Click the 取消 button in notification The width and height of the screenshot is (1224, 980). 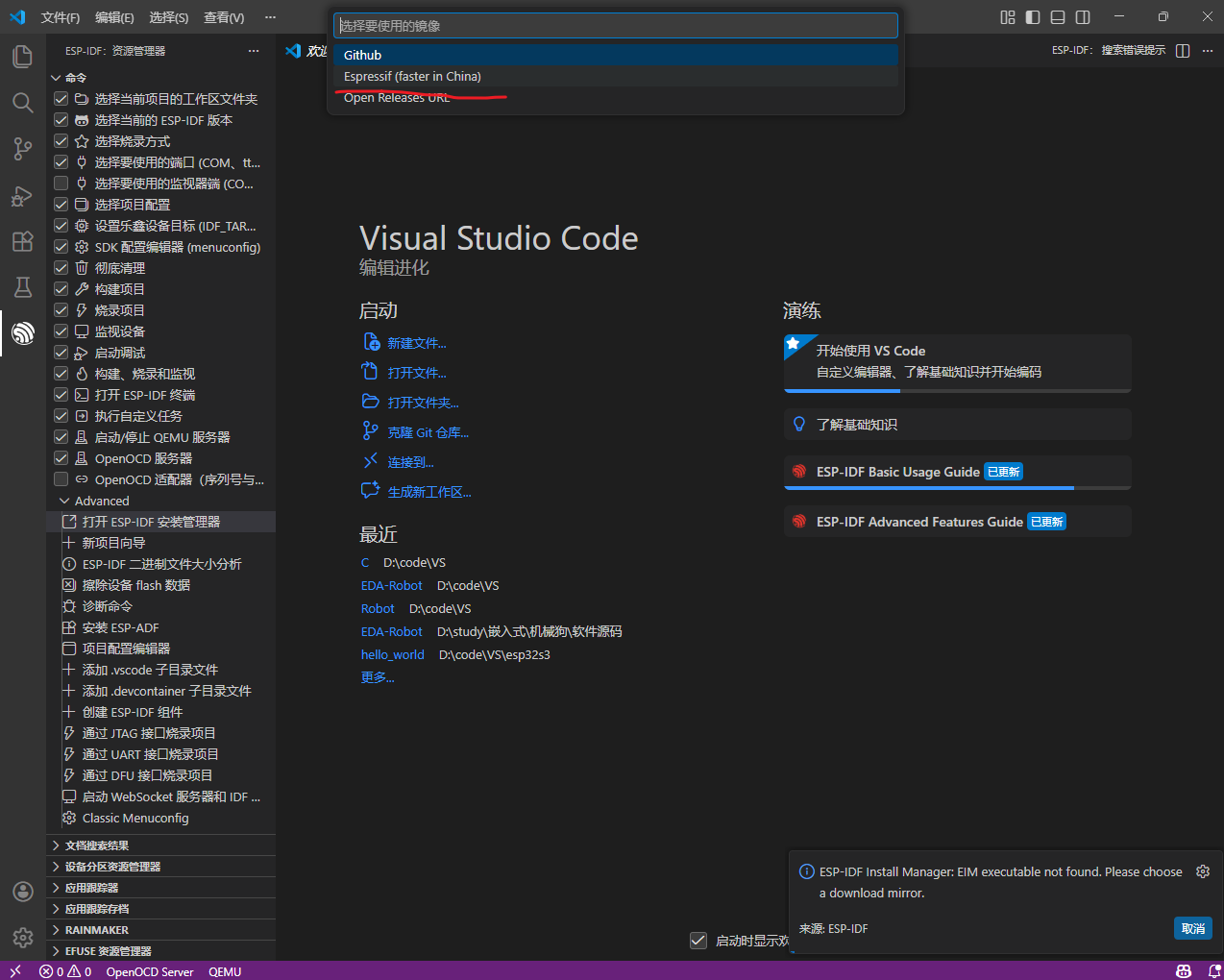click(1193, 928)
